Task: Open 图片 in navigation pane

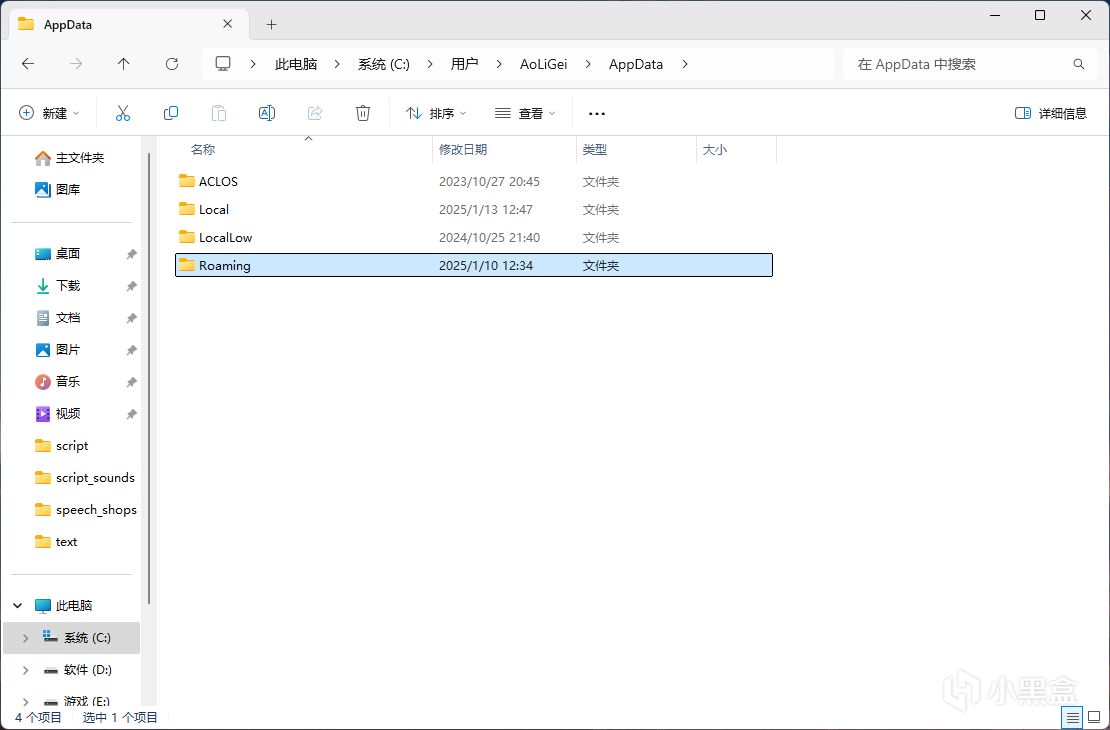Action: (71, 349)
